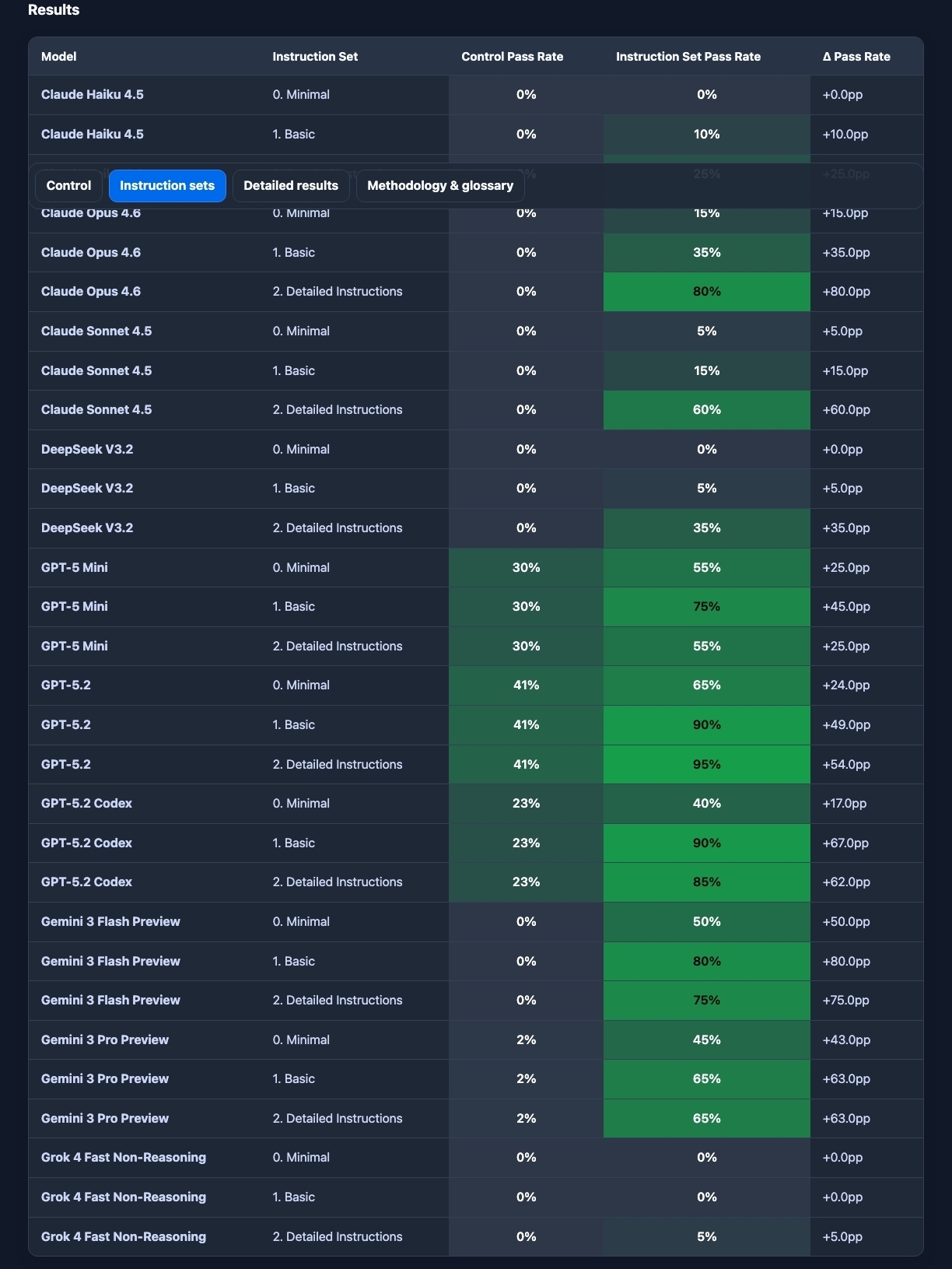
Task: Open Methodology & glossary tab
Action: pyautogui.click(x=440, y=186)
